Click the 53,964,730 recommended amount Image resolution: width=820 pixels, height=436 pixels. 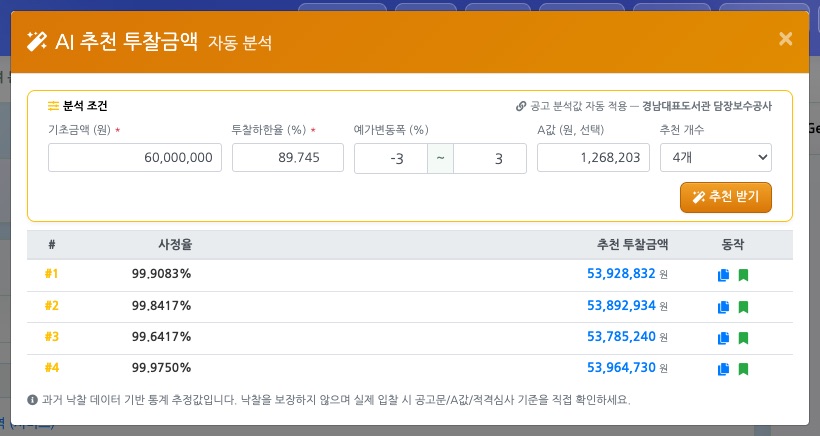point(621,368)
